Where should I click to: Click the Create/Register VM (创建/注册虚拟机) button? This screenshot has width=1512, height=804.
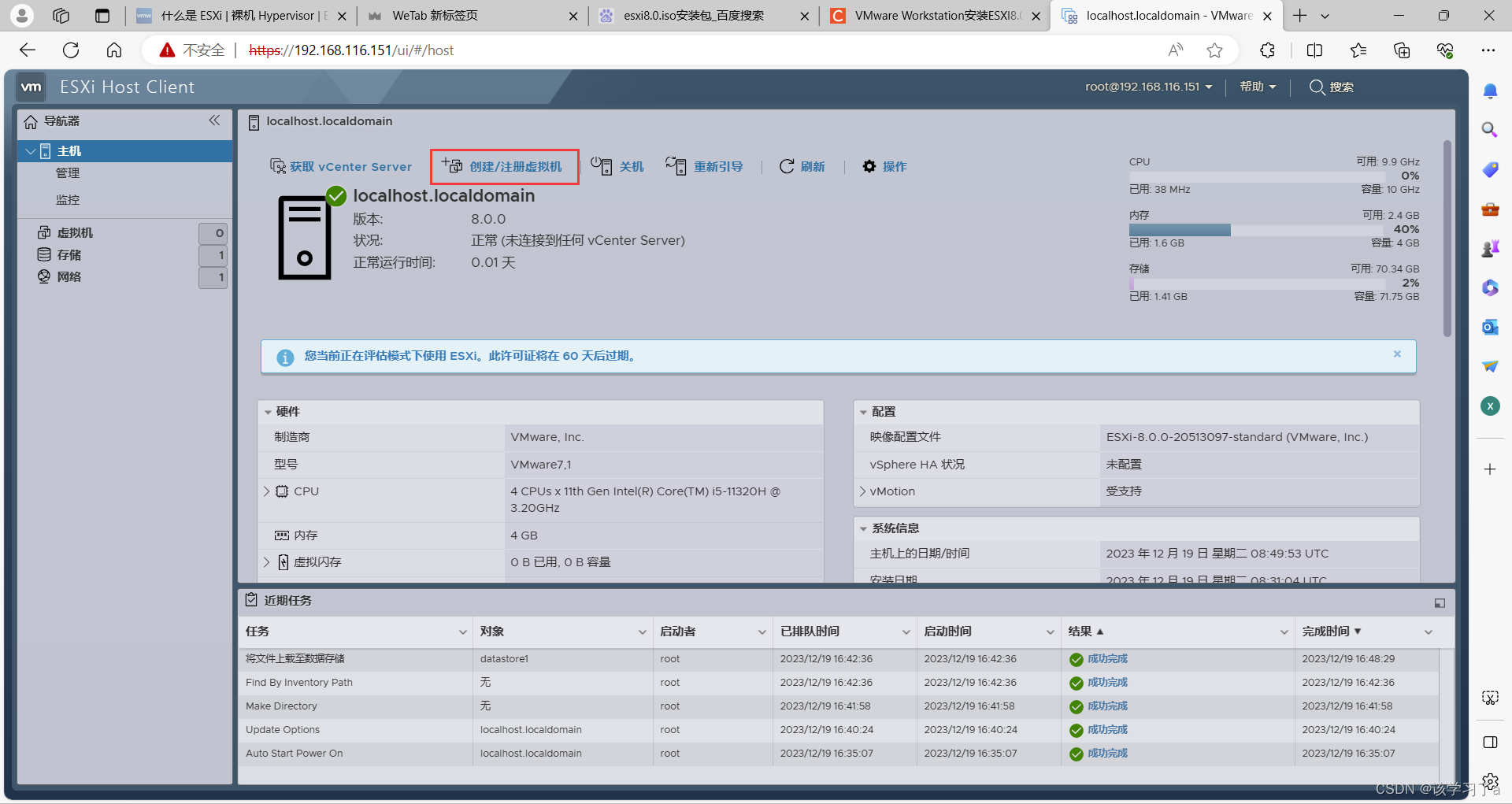(x=503, y=166)
